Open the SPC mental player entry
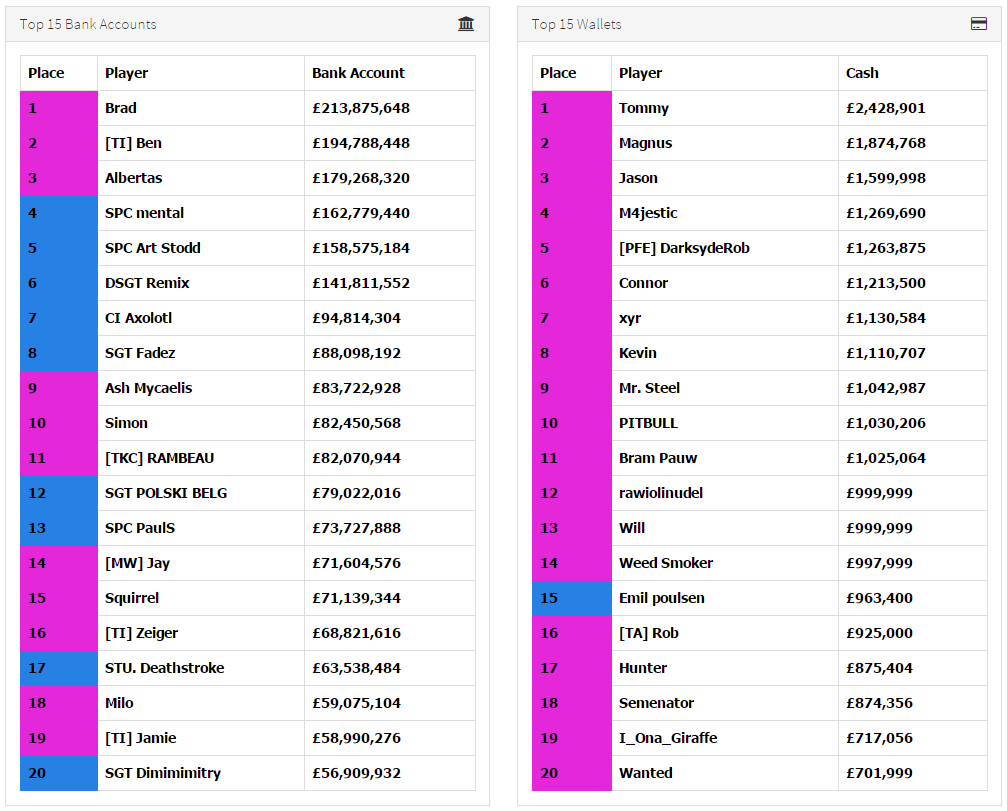The width and height of the screenshot is (1007, 811). point(144,213)
